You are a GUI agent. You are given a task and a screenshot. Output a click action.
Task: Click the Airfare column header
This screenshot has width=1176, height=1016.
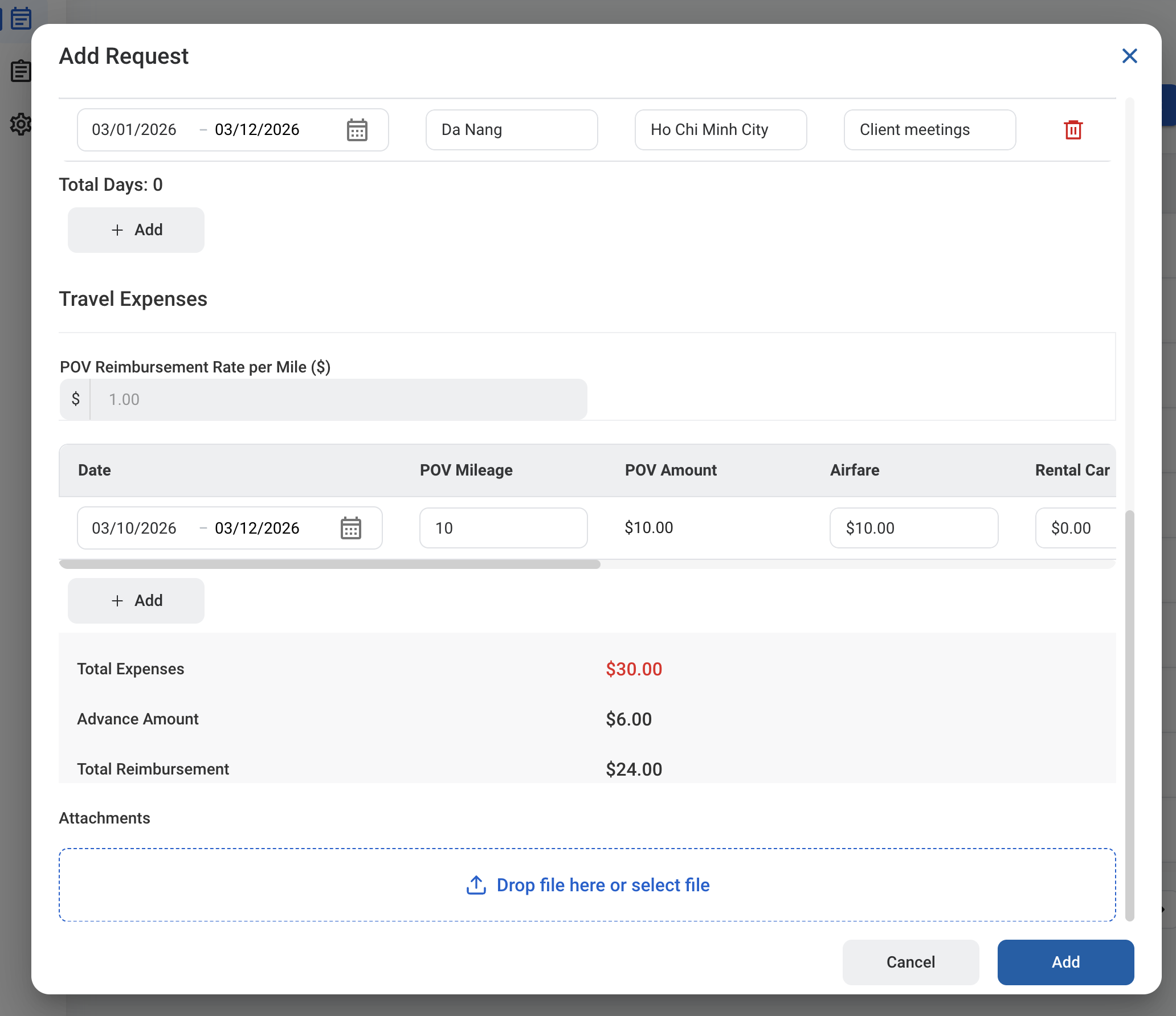pyautogui.click(x=855, y=470)
